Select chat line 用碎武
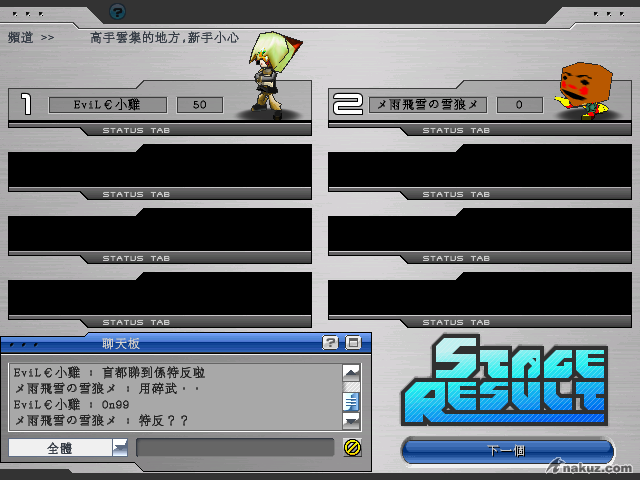640x480 pixels. pyautogui.click(x=158, y=389)
